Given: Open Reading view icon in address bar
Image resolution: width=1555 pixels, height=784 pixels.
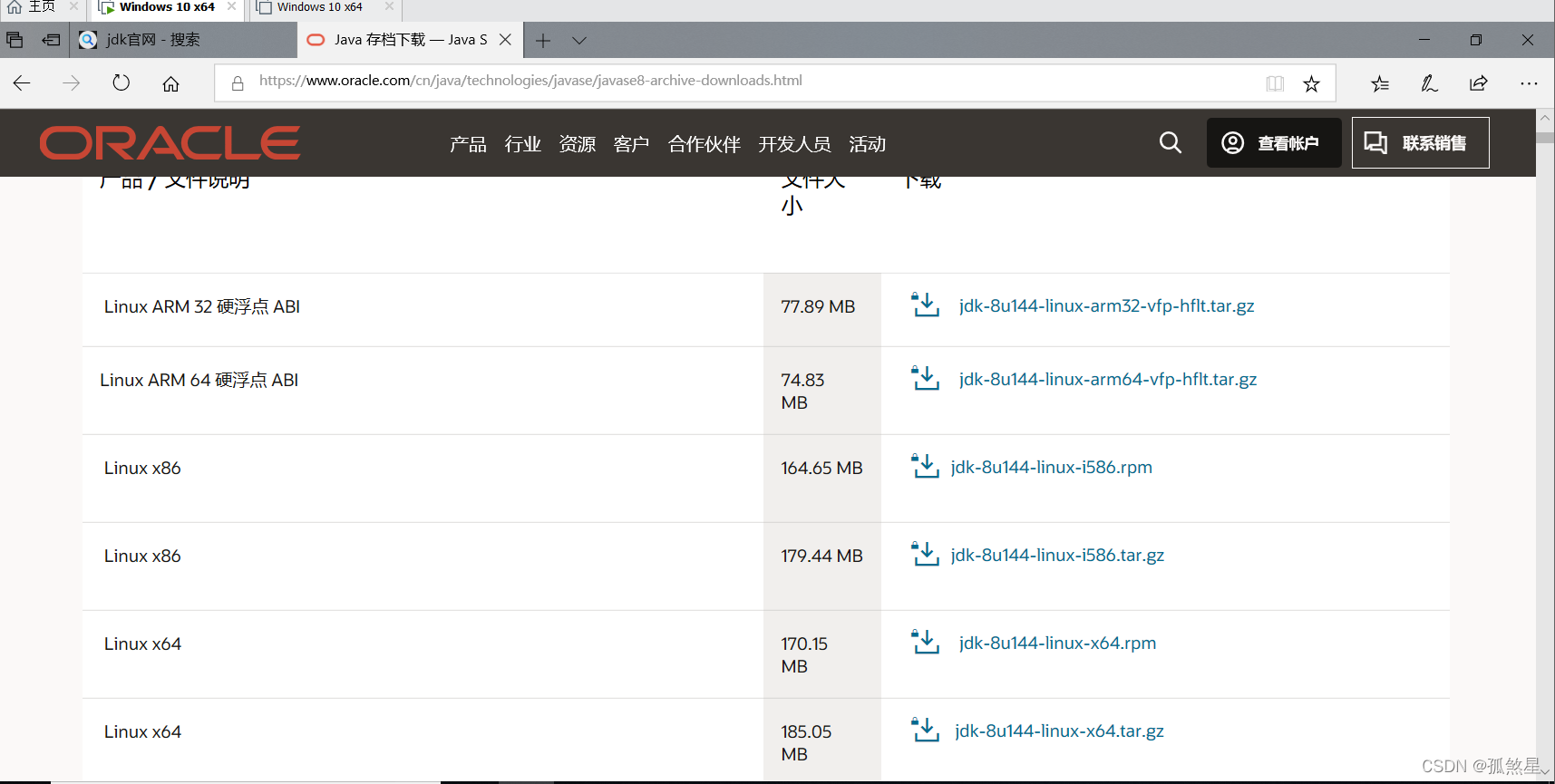Looking at the screenshot, I should pyautogui.click(x=1275, y=84).
